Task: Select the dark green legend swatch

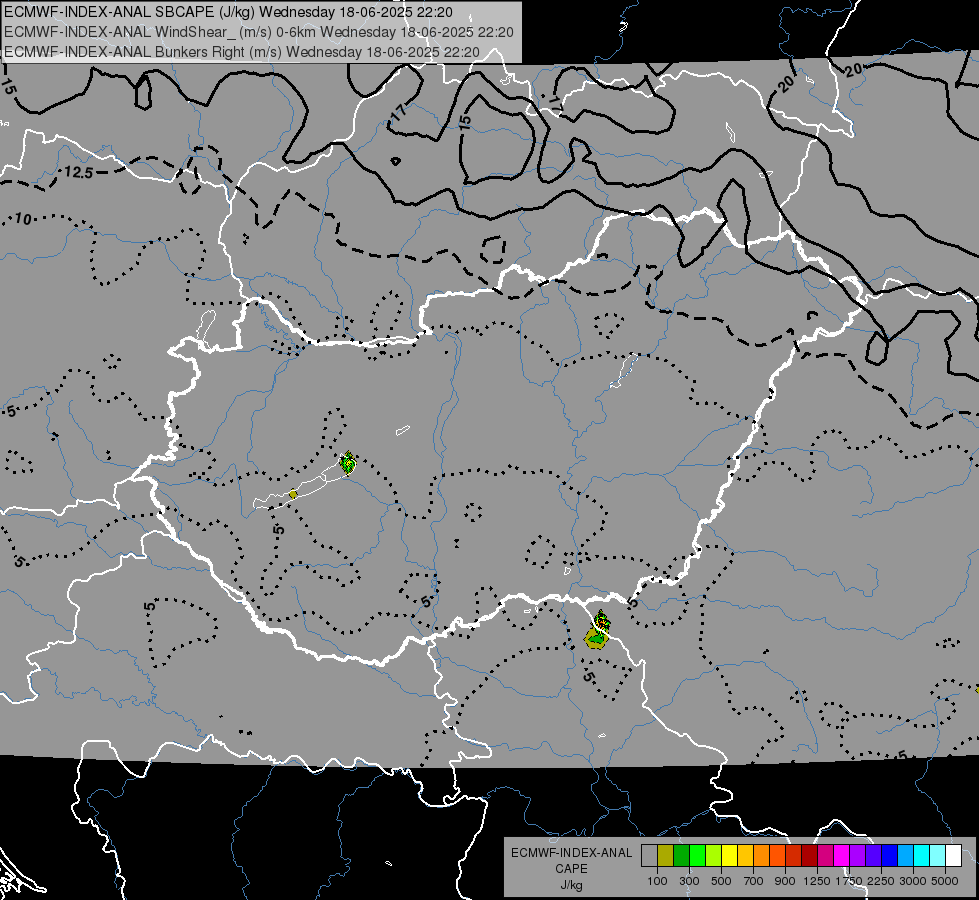Action: [681, 856]
